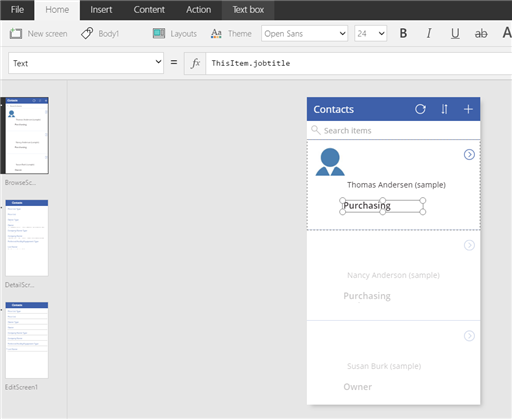Toggle italic formatting
The width and height of the screenshot is (512, 419).
429,33
